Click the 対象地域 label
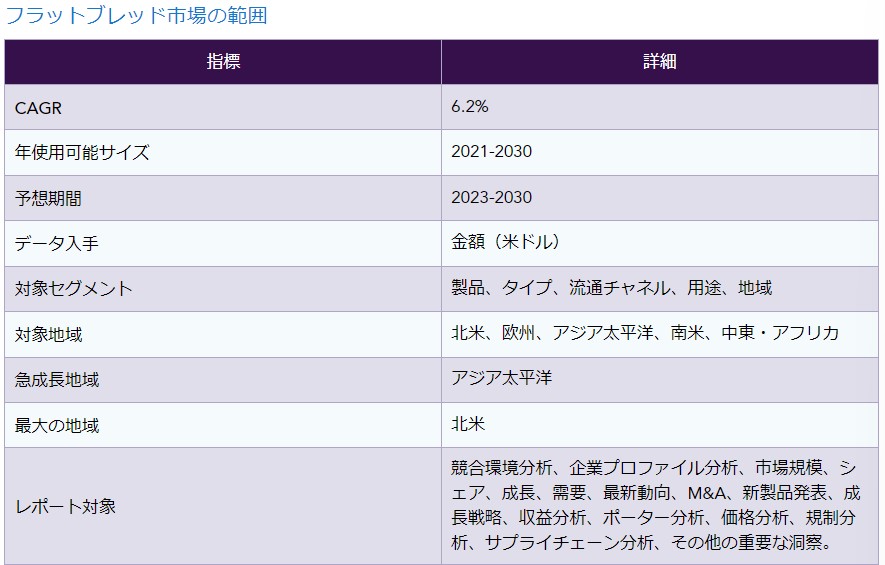Viewport: 885px width, 565px height. (x=49, y=334)
